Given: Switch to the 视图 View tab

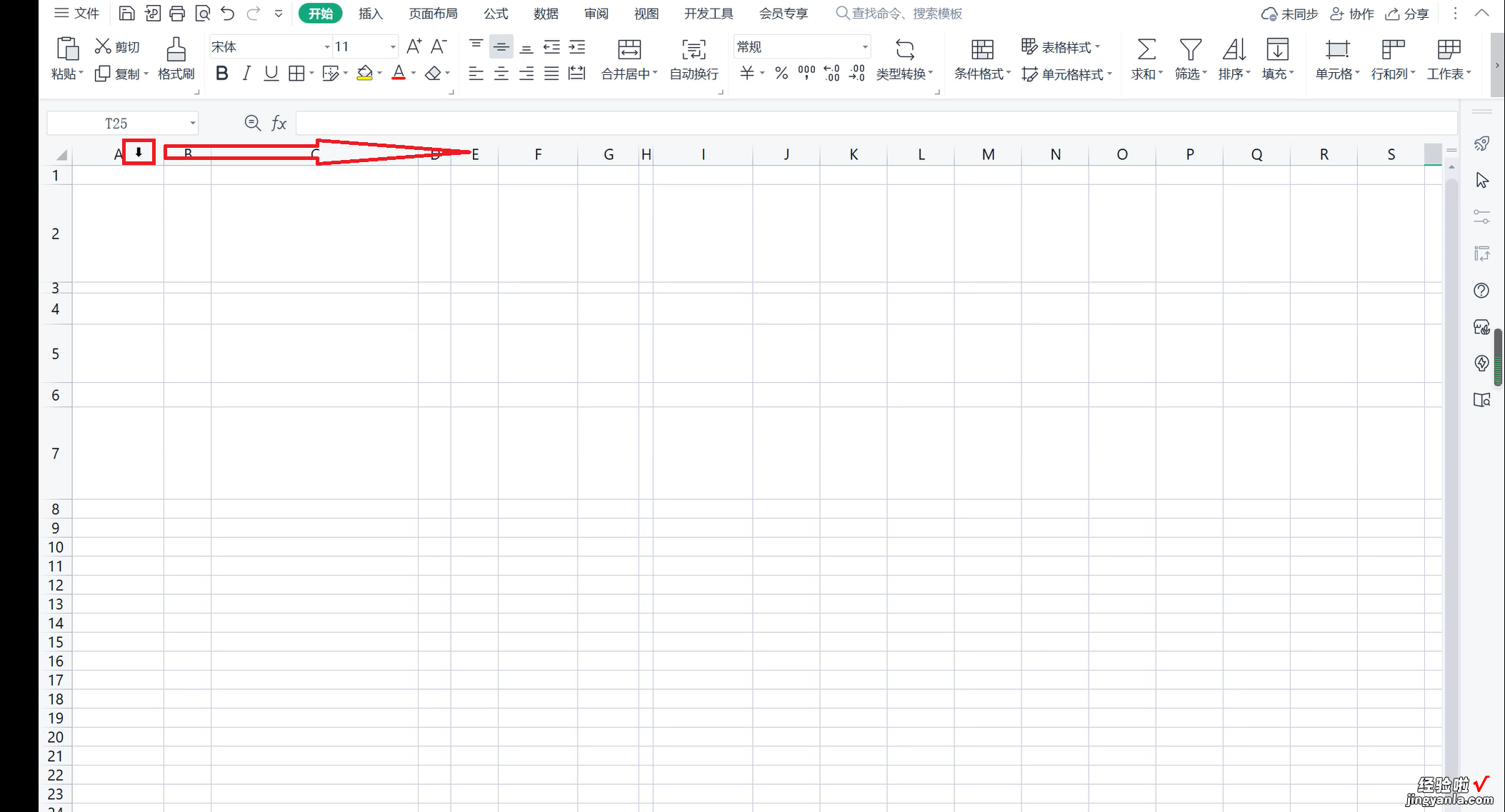Looking at the screenshot, I should 646,14.
